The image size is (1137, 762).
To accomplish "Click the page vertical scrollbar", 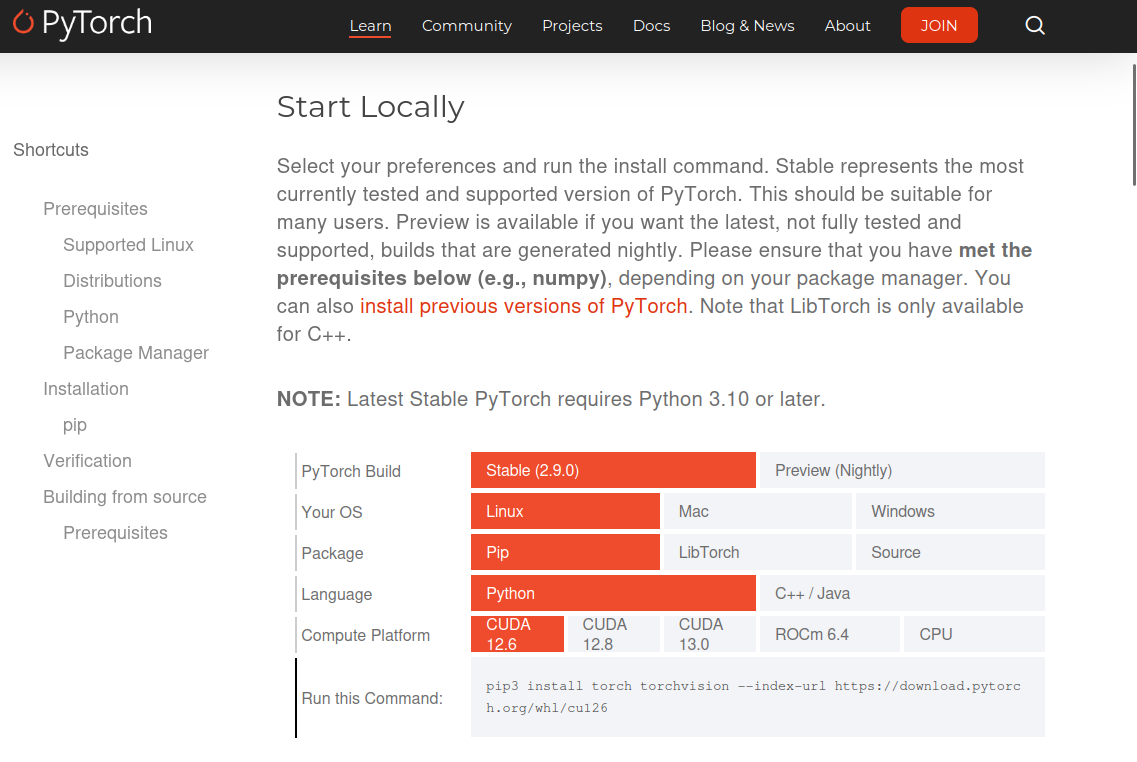I will (x=1133, y=120).
